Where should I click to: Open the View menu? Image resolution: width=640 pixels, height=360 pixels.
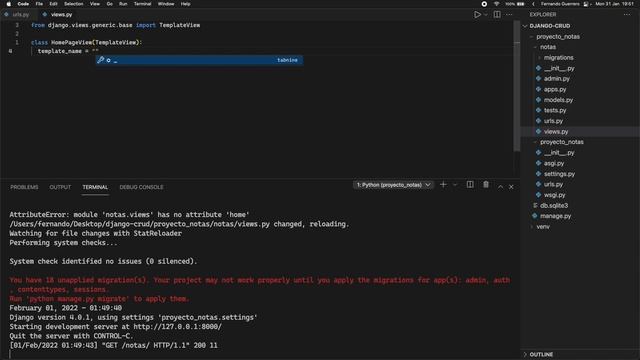95,4
